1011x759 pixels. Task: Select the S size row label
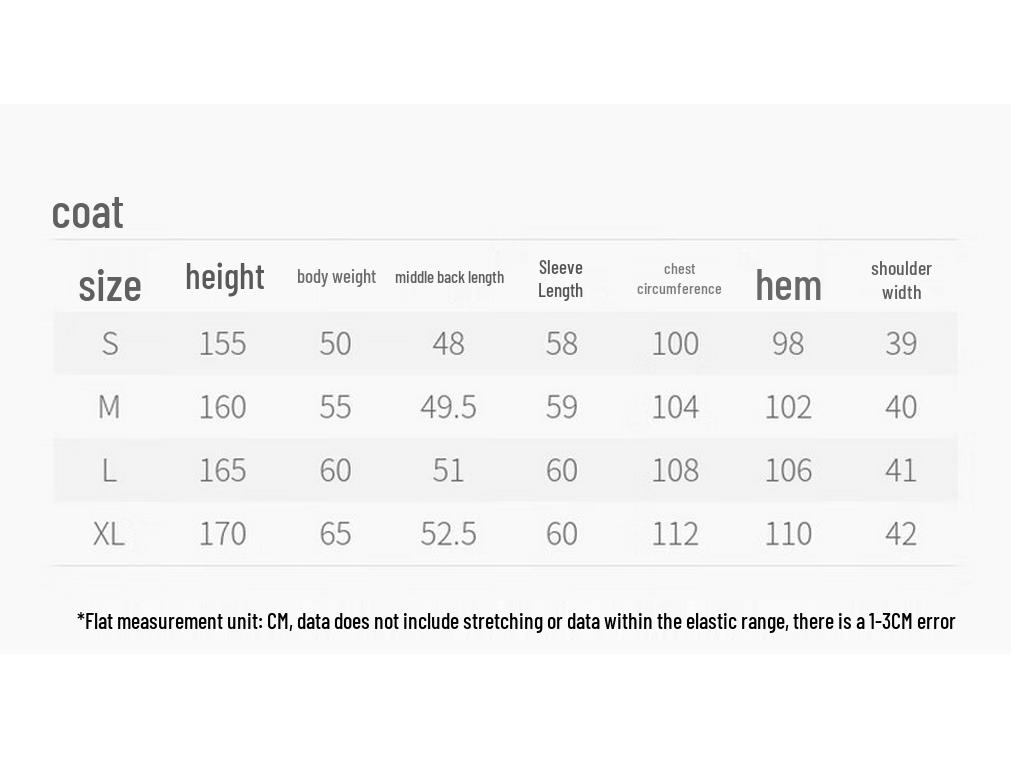[110, 344]
